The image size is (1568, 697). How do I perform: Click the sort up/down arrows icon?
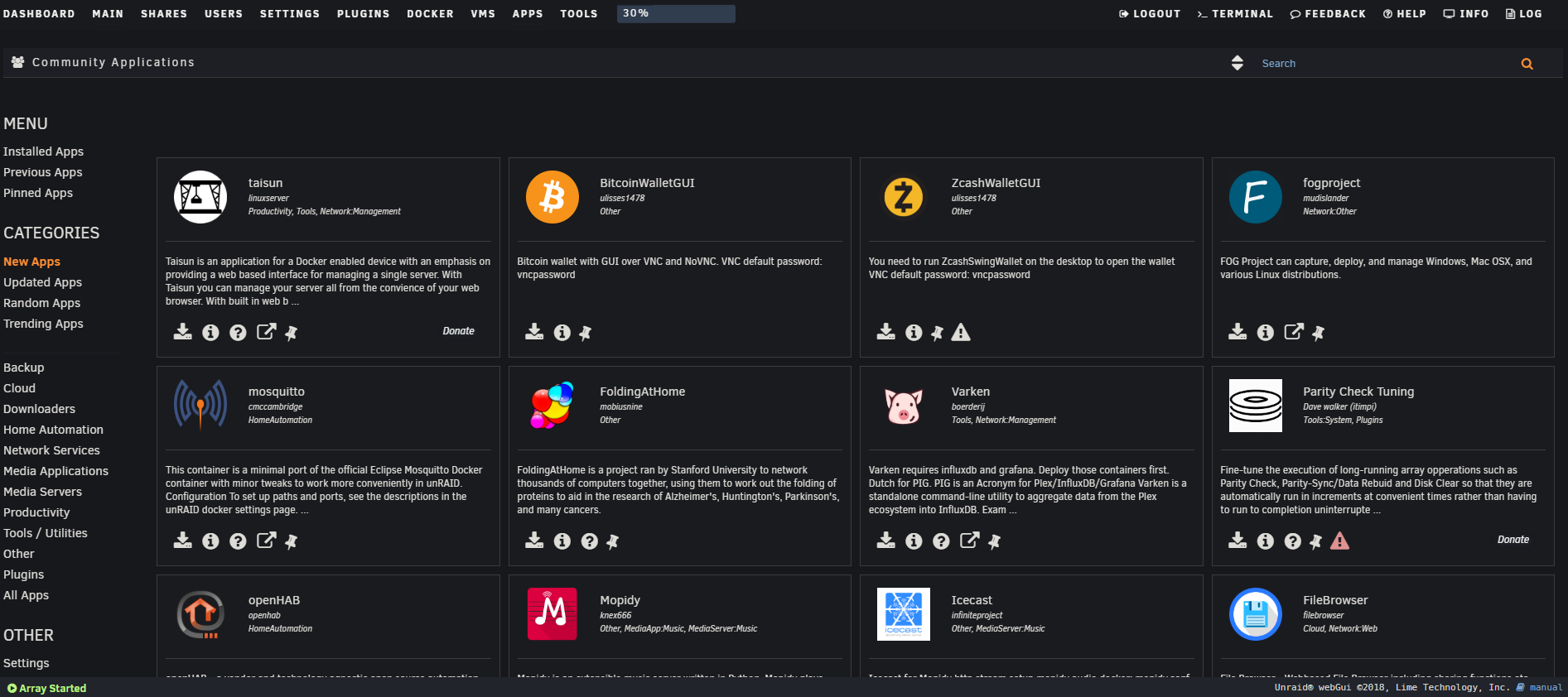click(x=1238, y=63)
